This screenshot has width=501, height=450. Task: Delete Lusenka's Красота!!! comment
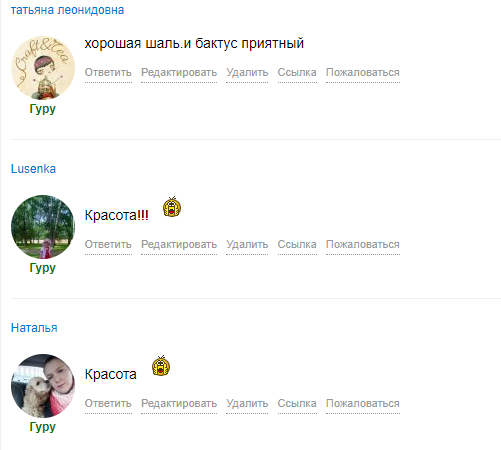[x=247, y=244]
